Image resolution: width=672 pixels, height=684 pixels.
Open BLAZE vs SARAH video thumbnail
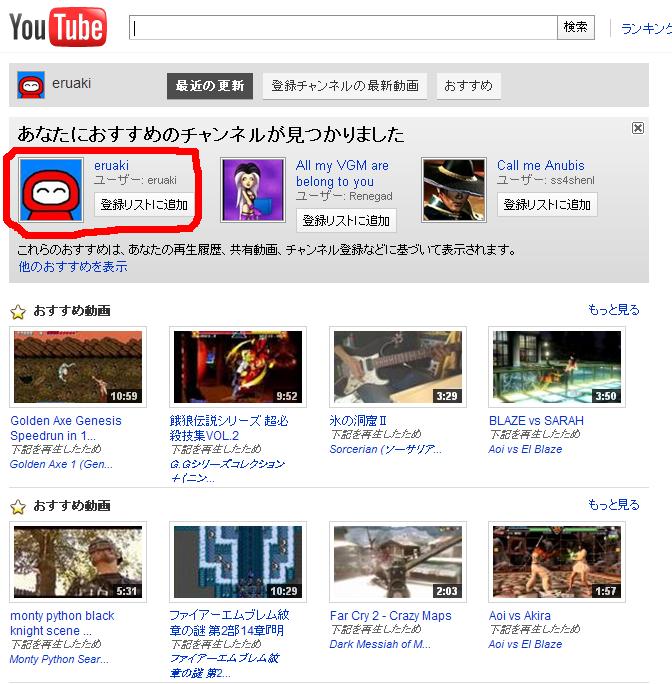pos(557,367)
